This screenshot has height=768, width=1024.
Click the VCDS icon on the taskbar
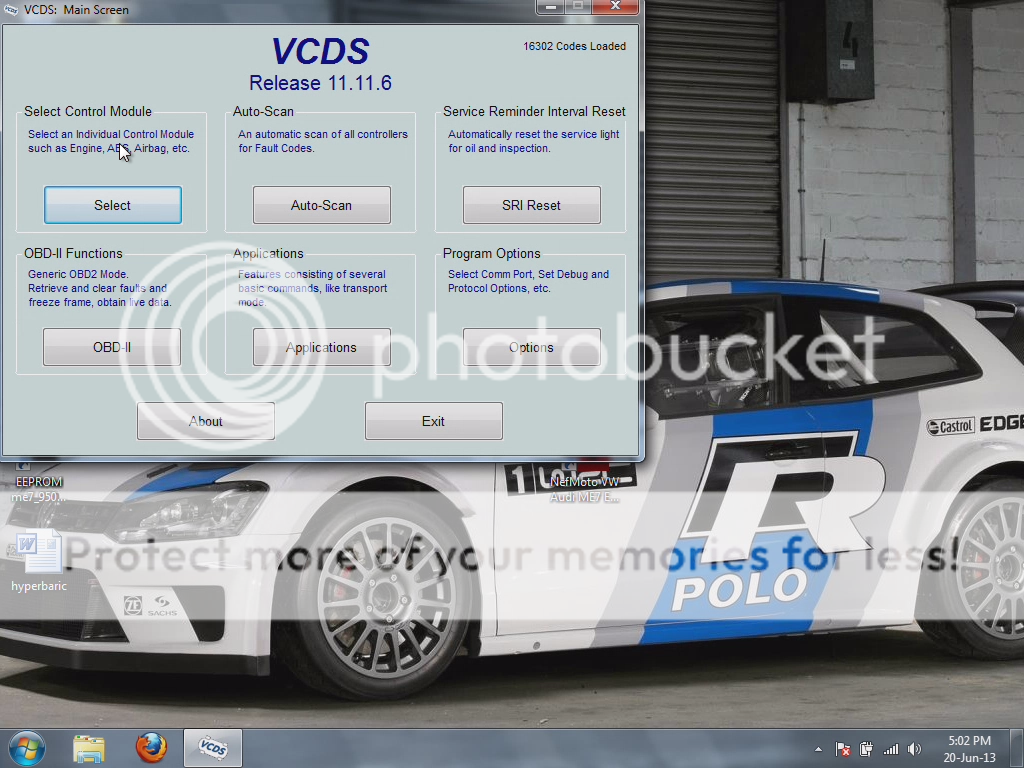pos(212,748)
